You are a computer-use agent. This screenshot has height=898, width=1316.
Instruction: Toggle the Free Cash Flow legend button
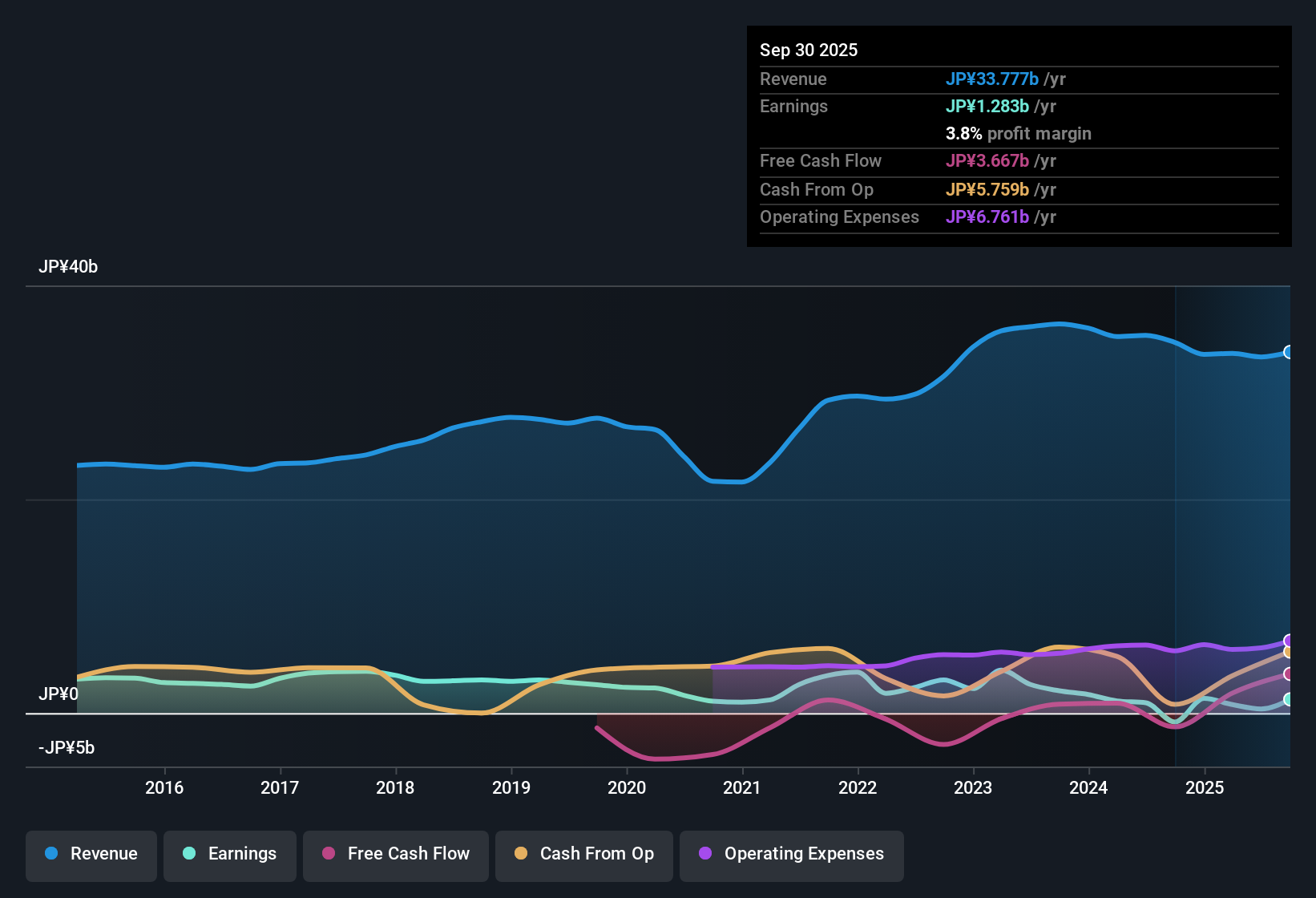(x=396, y=856)
